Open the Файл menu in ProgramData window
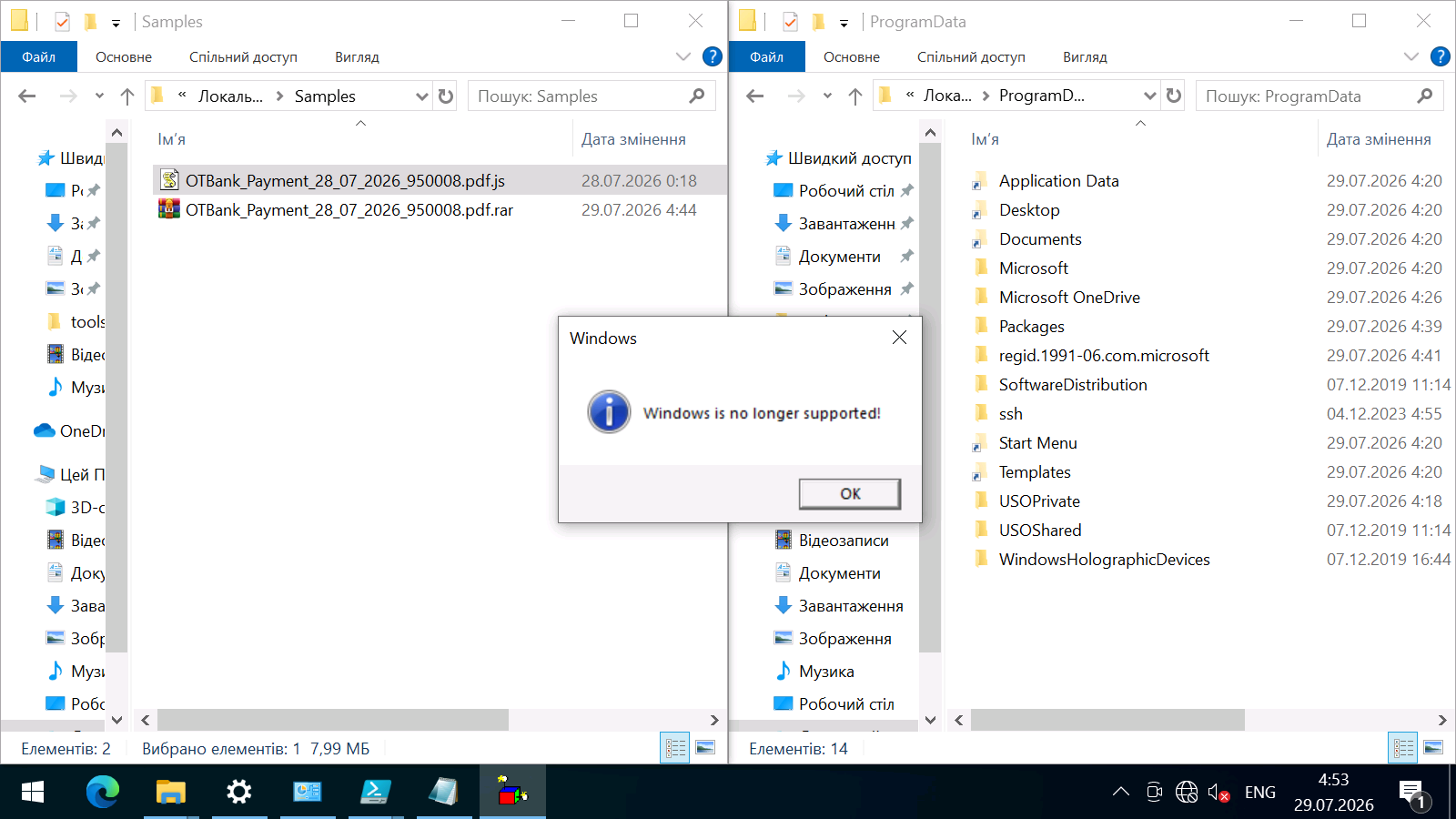Screen dimensions: 1456x819 coord(766,56)
